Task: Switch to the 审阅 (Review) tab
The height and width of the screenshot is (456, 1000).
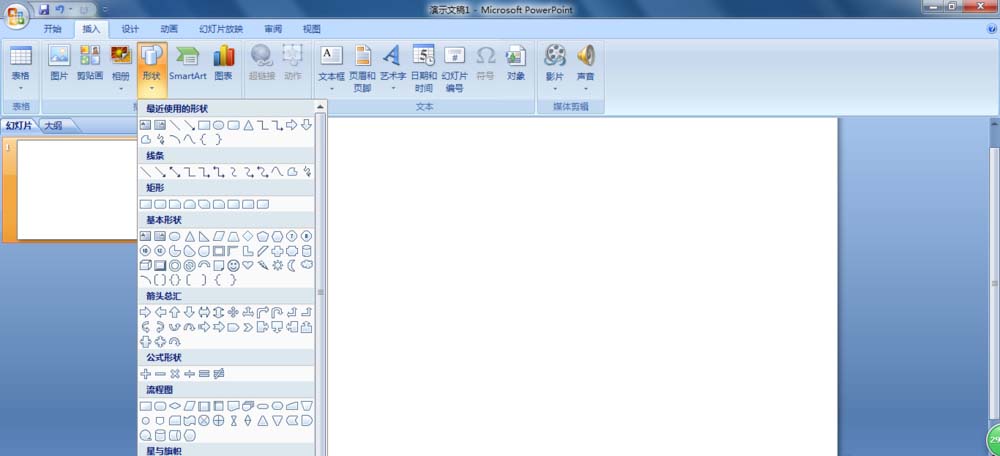Action: tap(273, 29)
